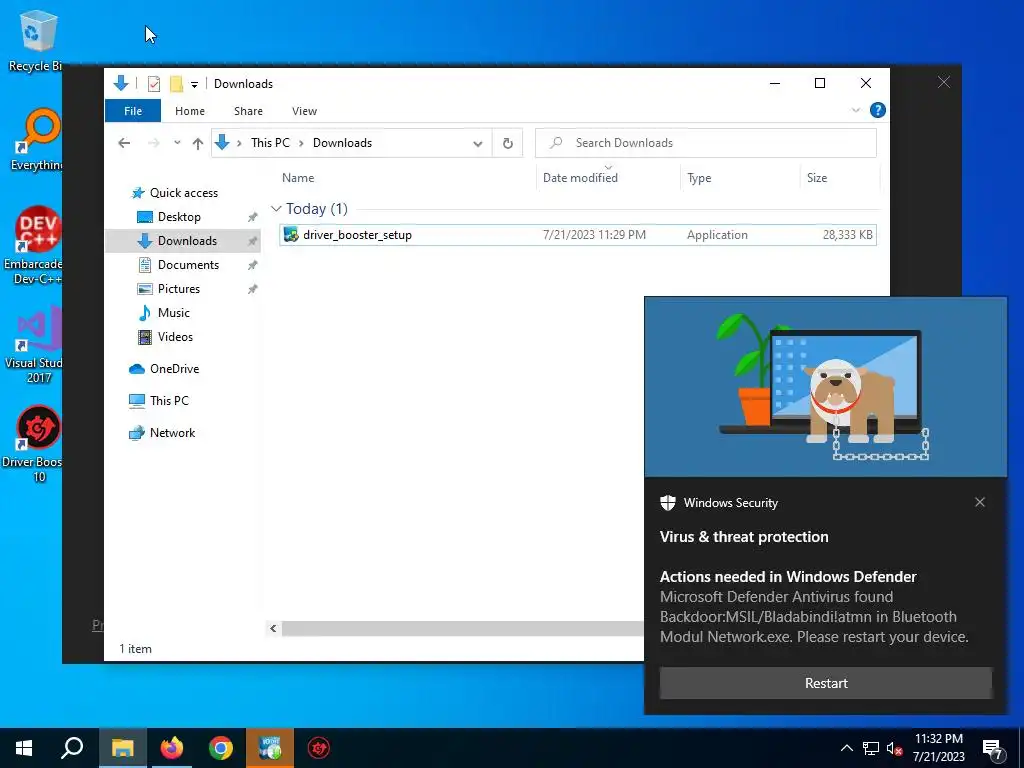Select This PC in navigation pane
The width and height of the screenshot is (1024, 768).
point(168,401)
